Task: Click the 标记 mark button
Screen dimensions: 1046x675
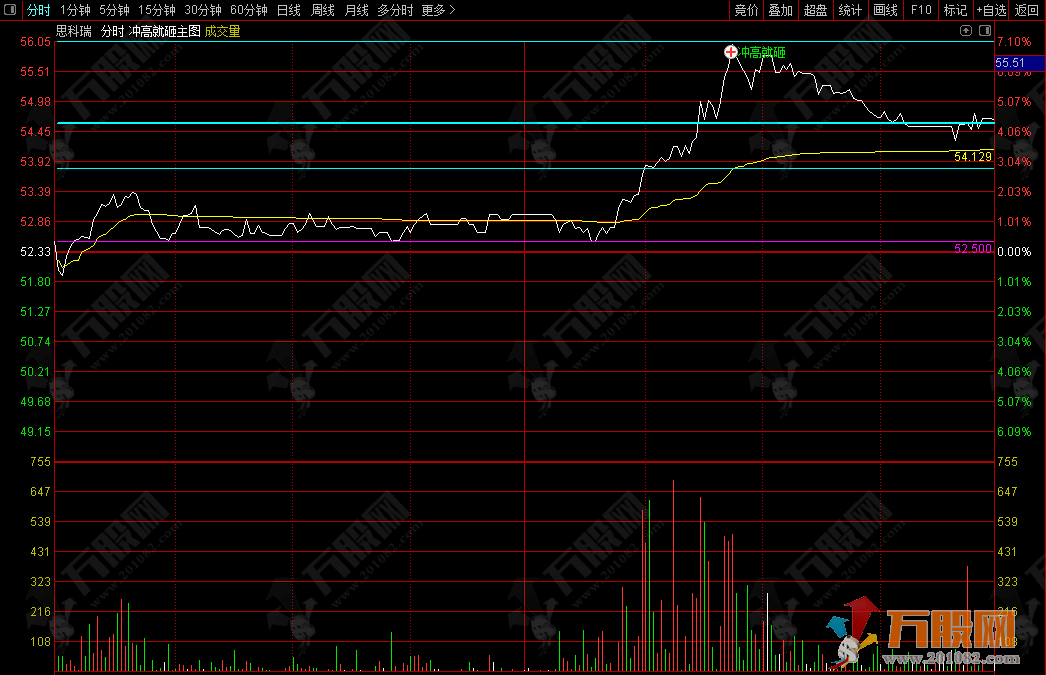Action: 955,10
